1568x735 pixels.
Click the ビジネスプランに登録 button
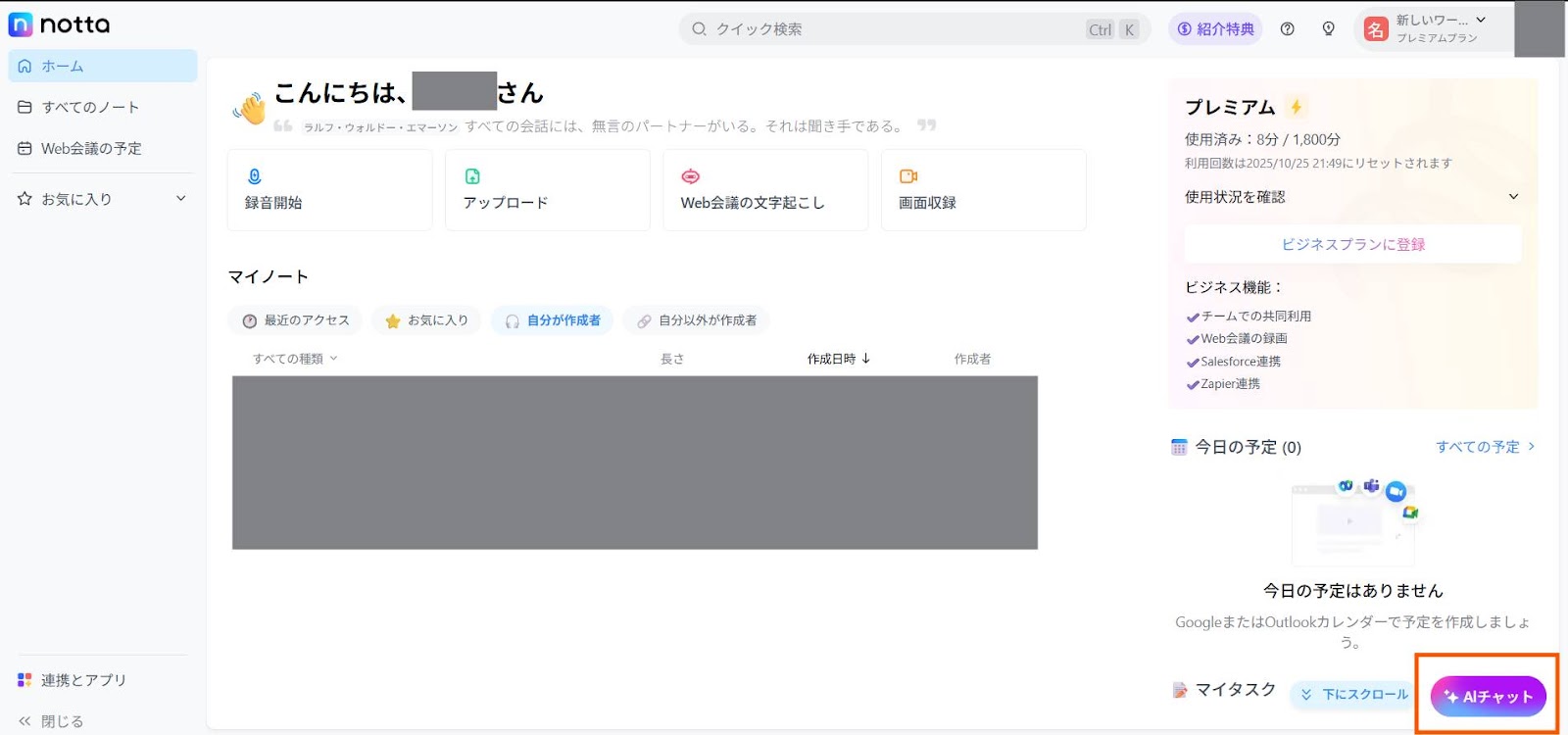[x=1352, y=244]
